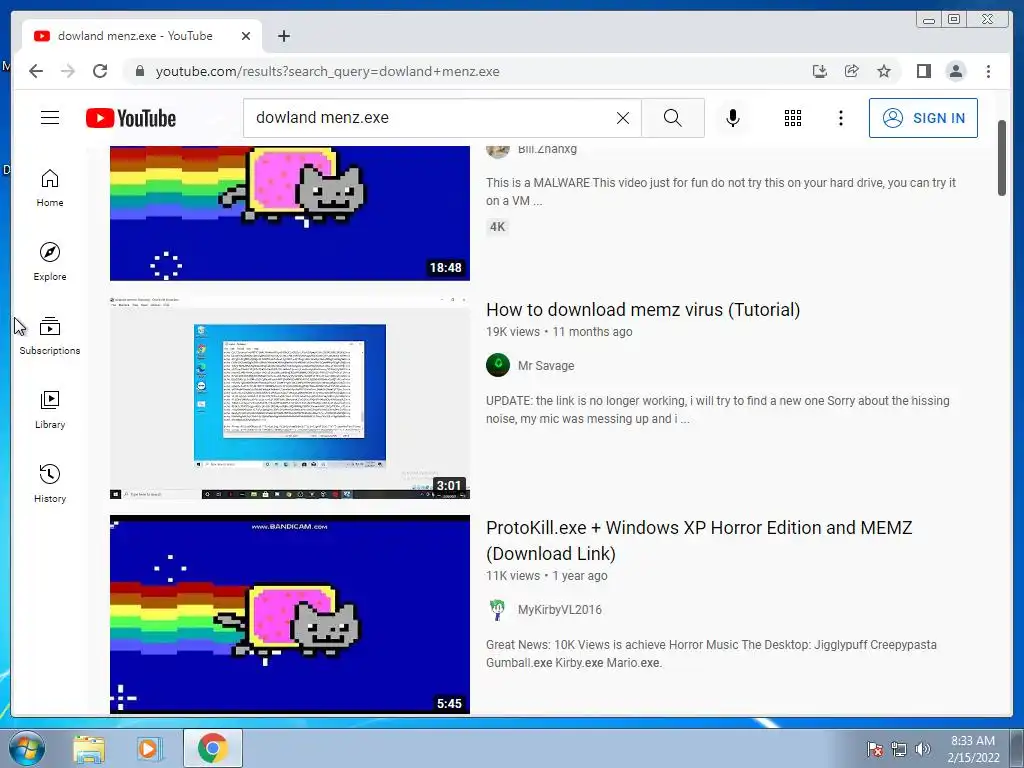This screenshot has height=768, width=1024.
Task: Click the '11K views • 1 year ago' text
Action: pos(547,576)
